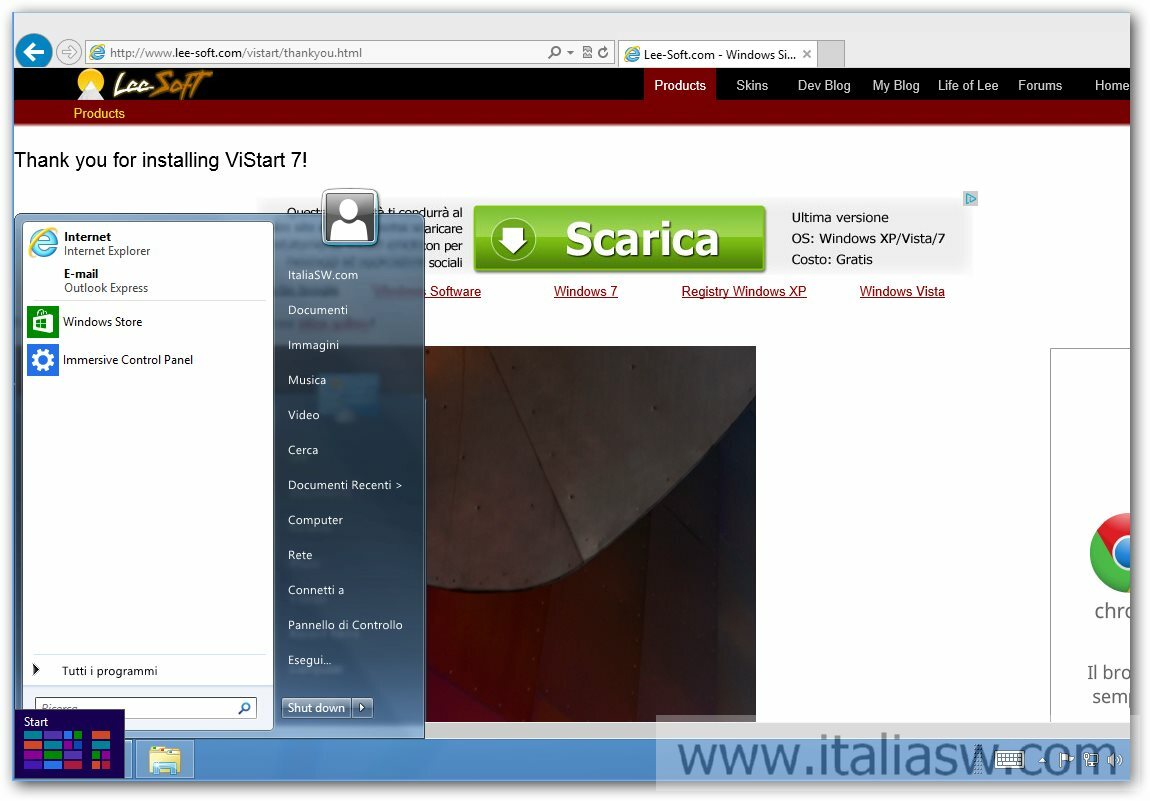This screenshot has height=801, width=1150.
Task: Click the LeeSoft logo
Action: [x=144, y=84]
